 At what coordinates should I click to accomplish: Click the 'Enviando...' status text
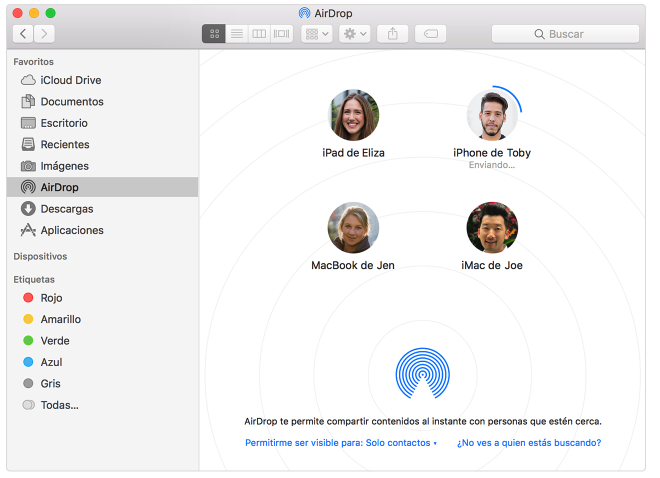pos(492,165)
